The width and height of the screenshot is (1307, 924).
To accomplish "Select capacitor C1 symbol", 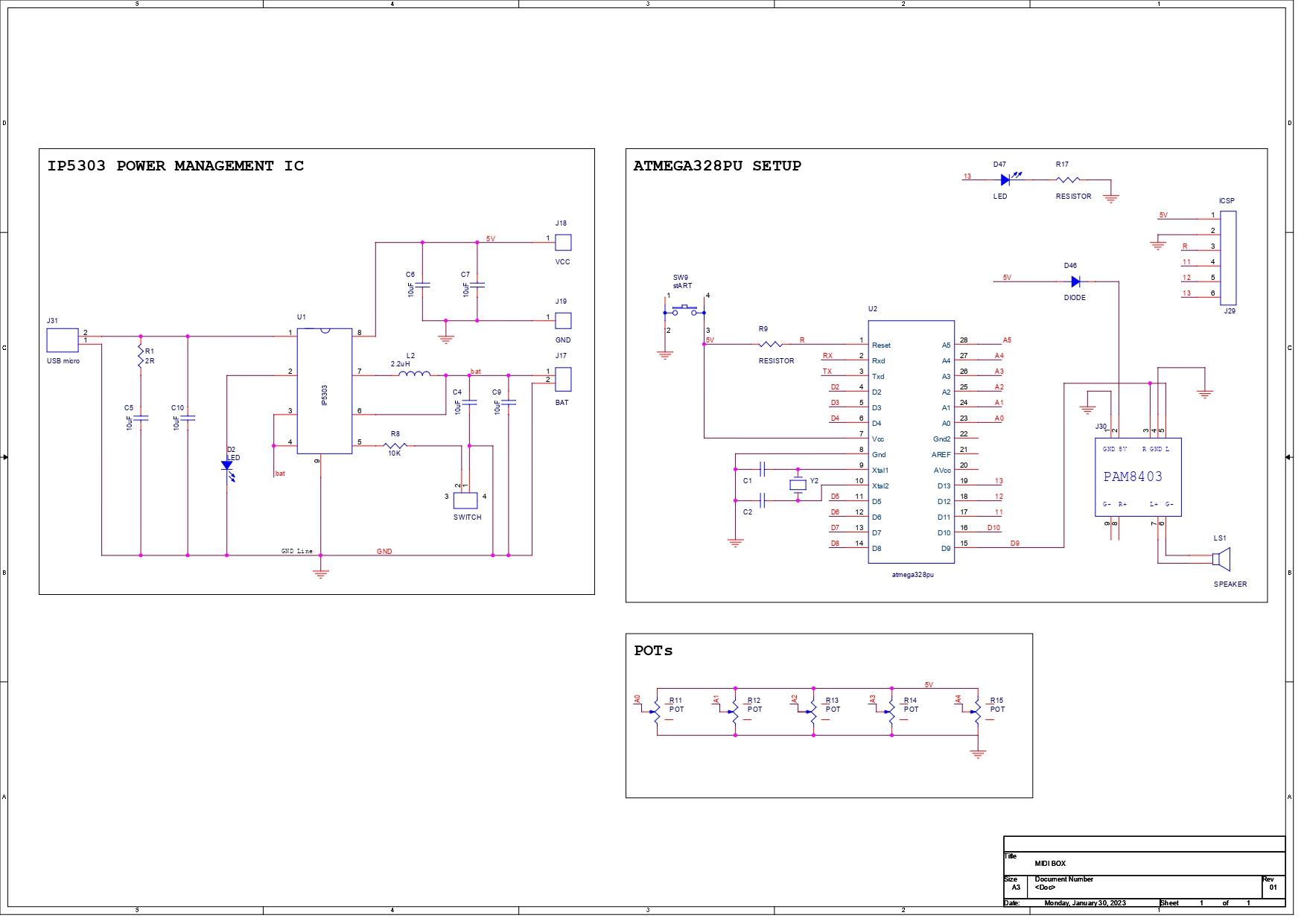I will 762,469.
